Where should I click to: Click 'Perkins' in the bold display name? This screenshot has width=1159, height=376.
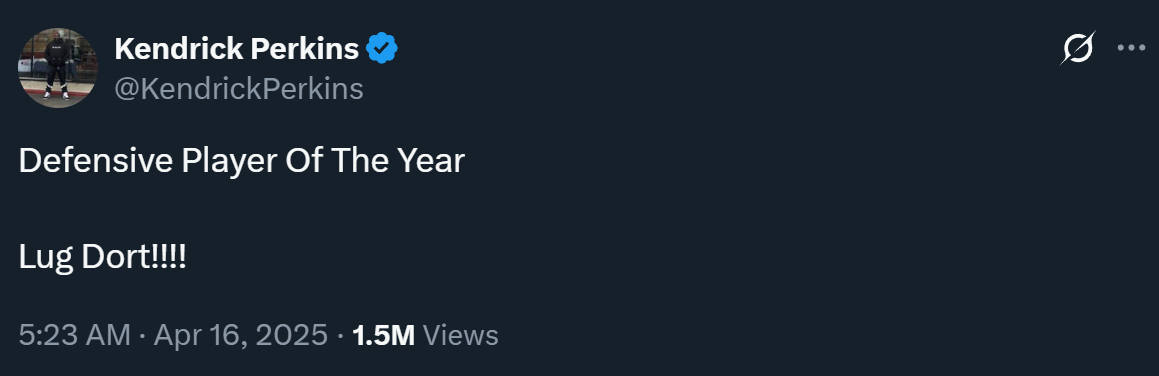pos(305,49)
